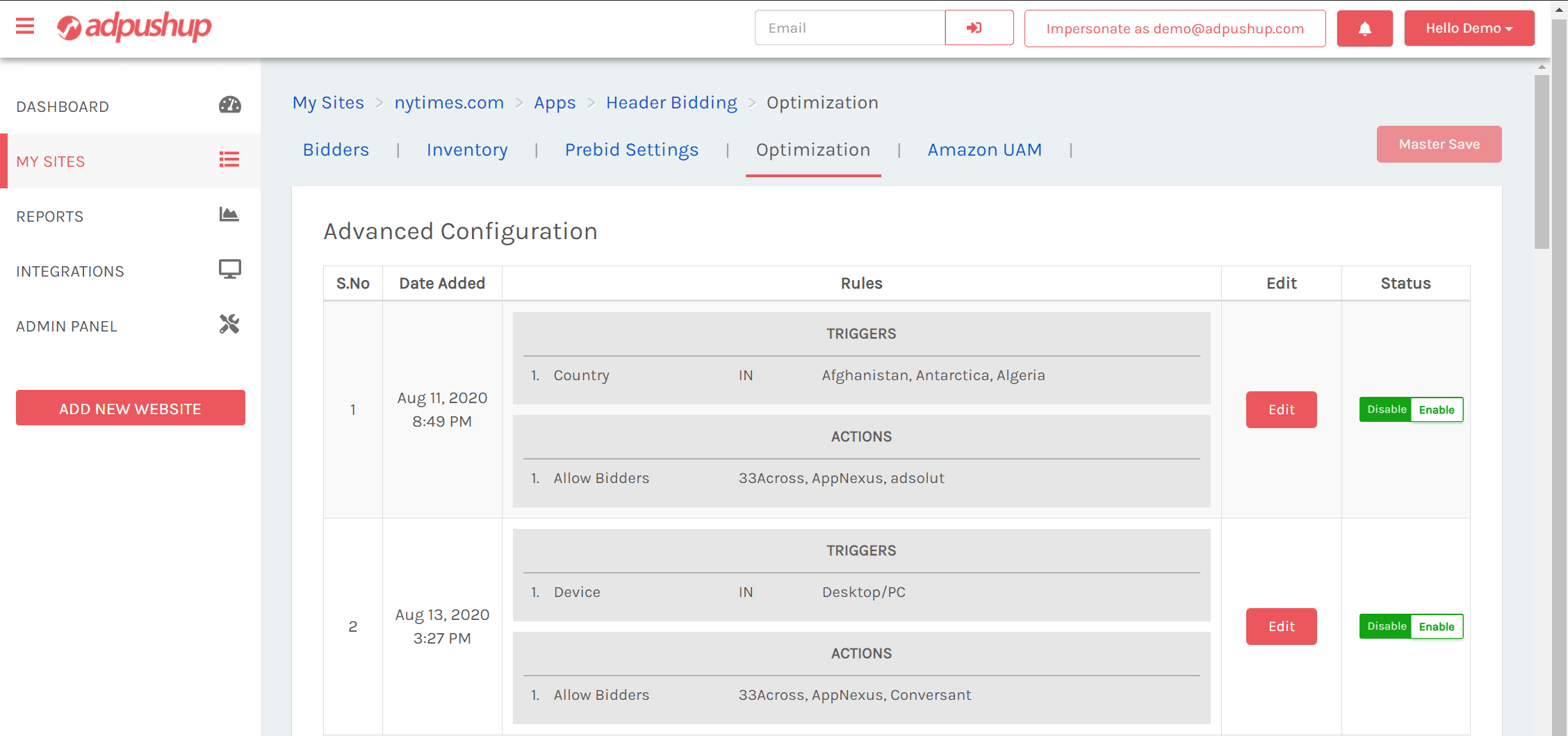The image size is (1568, 736).
Task: Focus the Email input field
Action: pyautogui.click(x=849, y=28)
